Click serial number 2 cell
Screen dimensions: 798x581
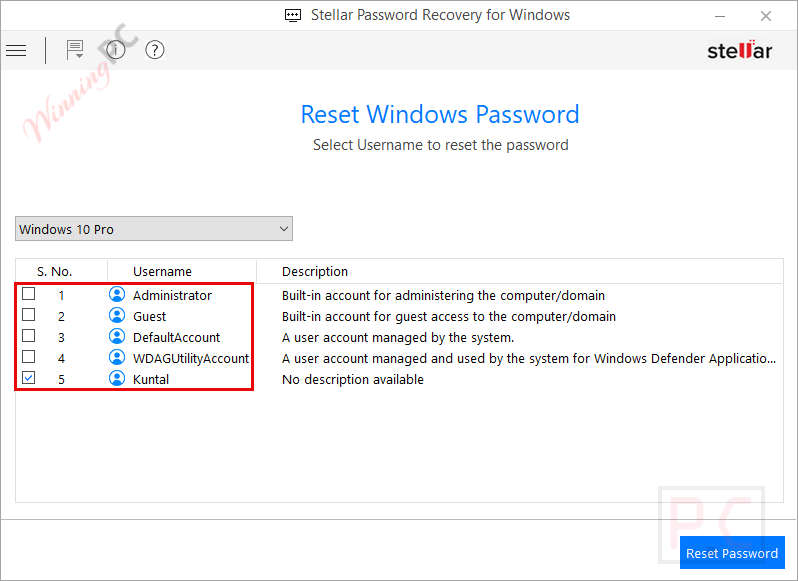pos(61,316)
